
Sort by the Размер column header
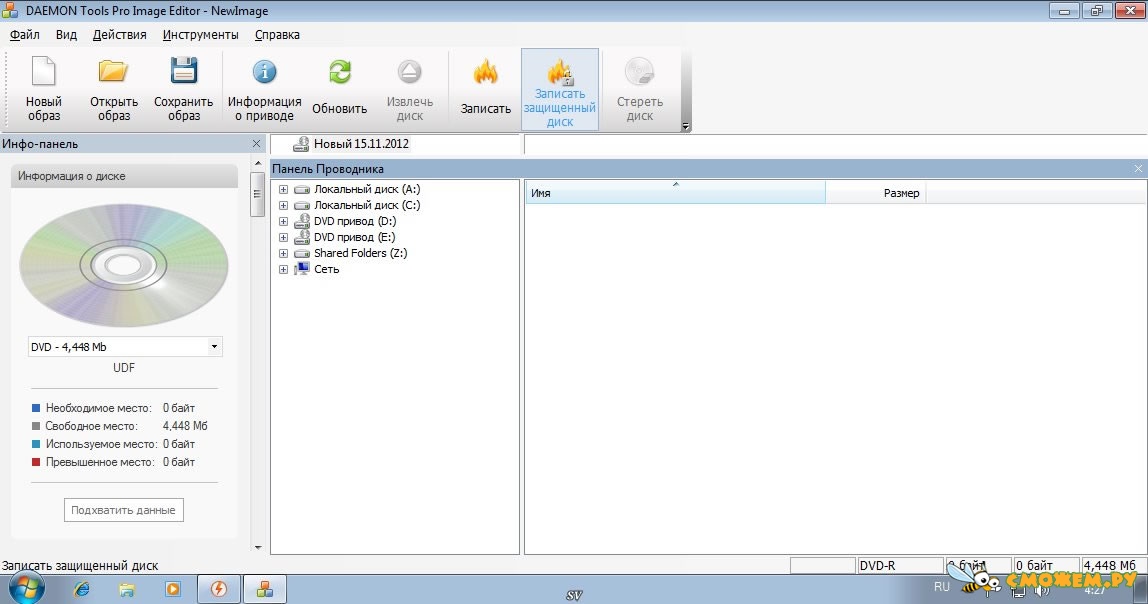tap(876, 193)
